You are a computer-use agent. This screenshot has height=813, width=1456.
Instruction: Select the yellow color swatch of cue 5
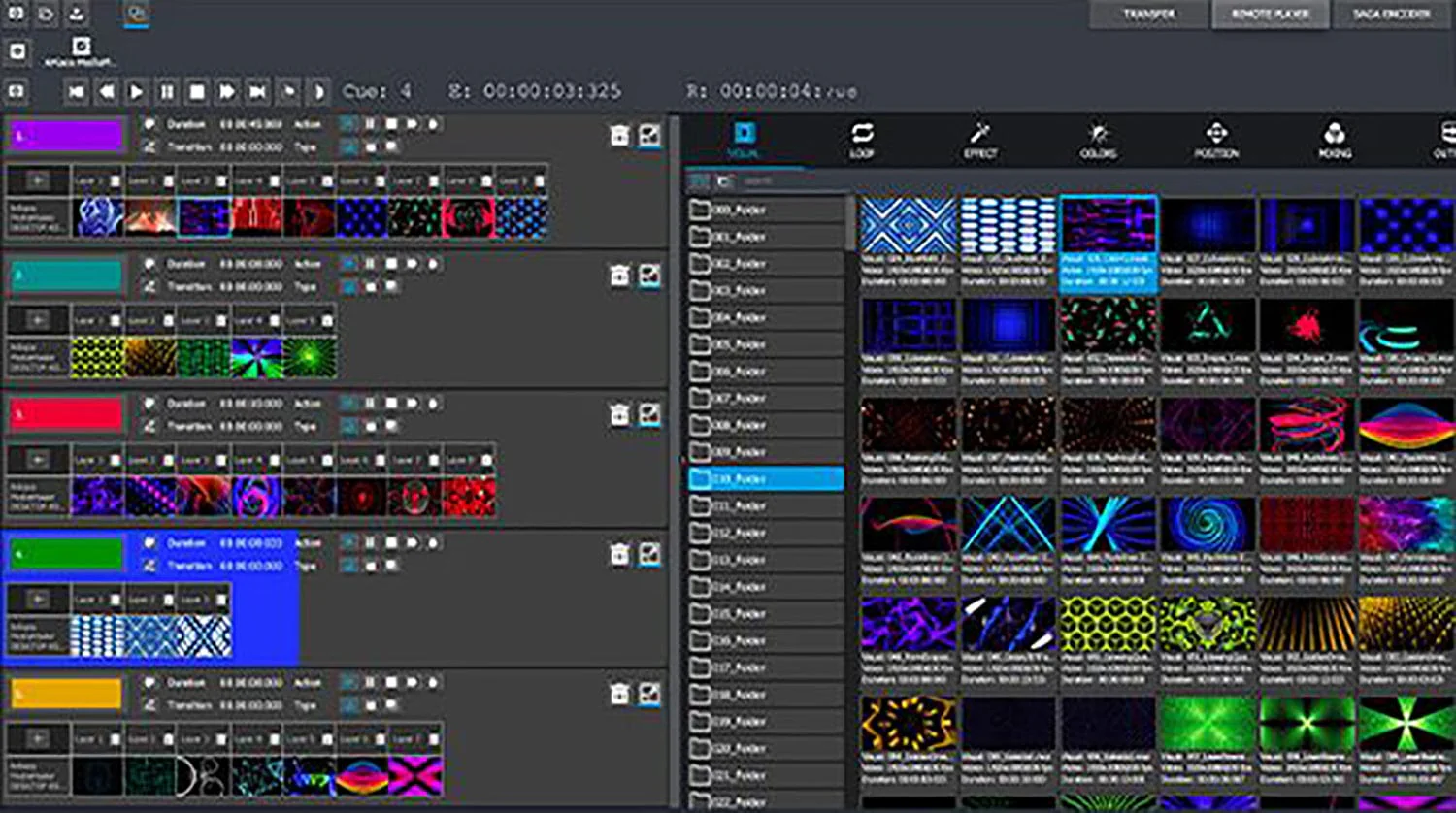tap(66, 694)
